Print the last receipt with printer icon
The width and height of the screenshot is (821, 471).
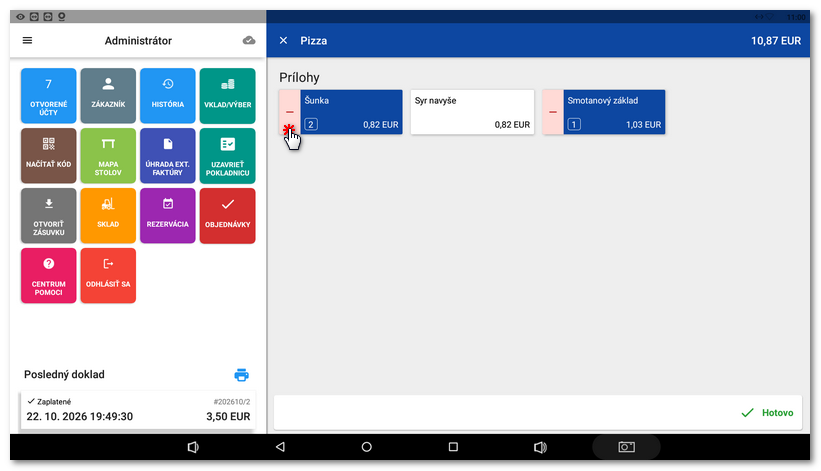[x=241, y=375]
